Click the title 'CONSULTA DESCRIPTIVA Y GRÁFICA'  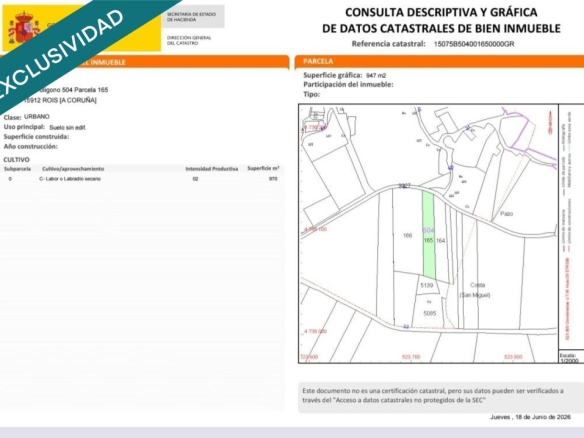[x=441, y=12]
